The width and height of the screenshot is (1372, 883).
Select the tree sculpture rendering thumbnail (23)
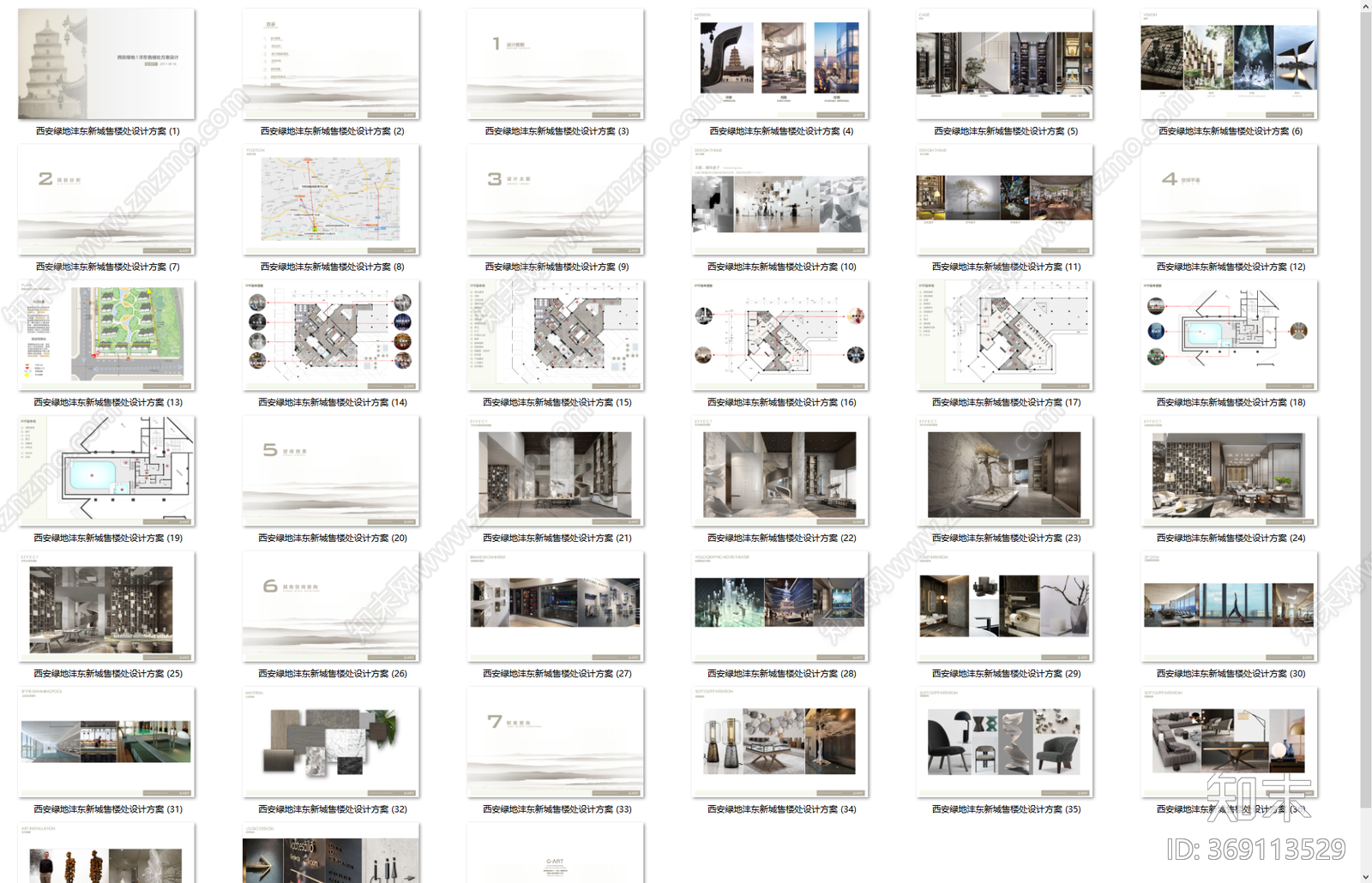(1005, 471)
